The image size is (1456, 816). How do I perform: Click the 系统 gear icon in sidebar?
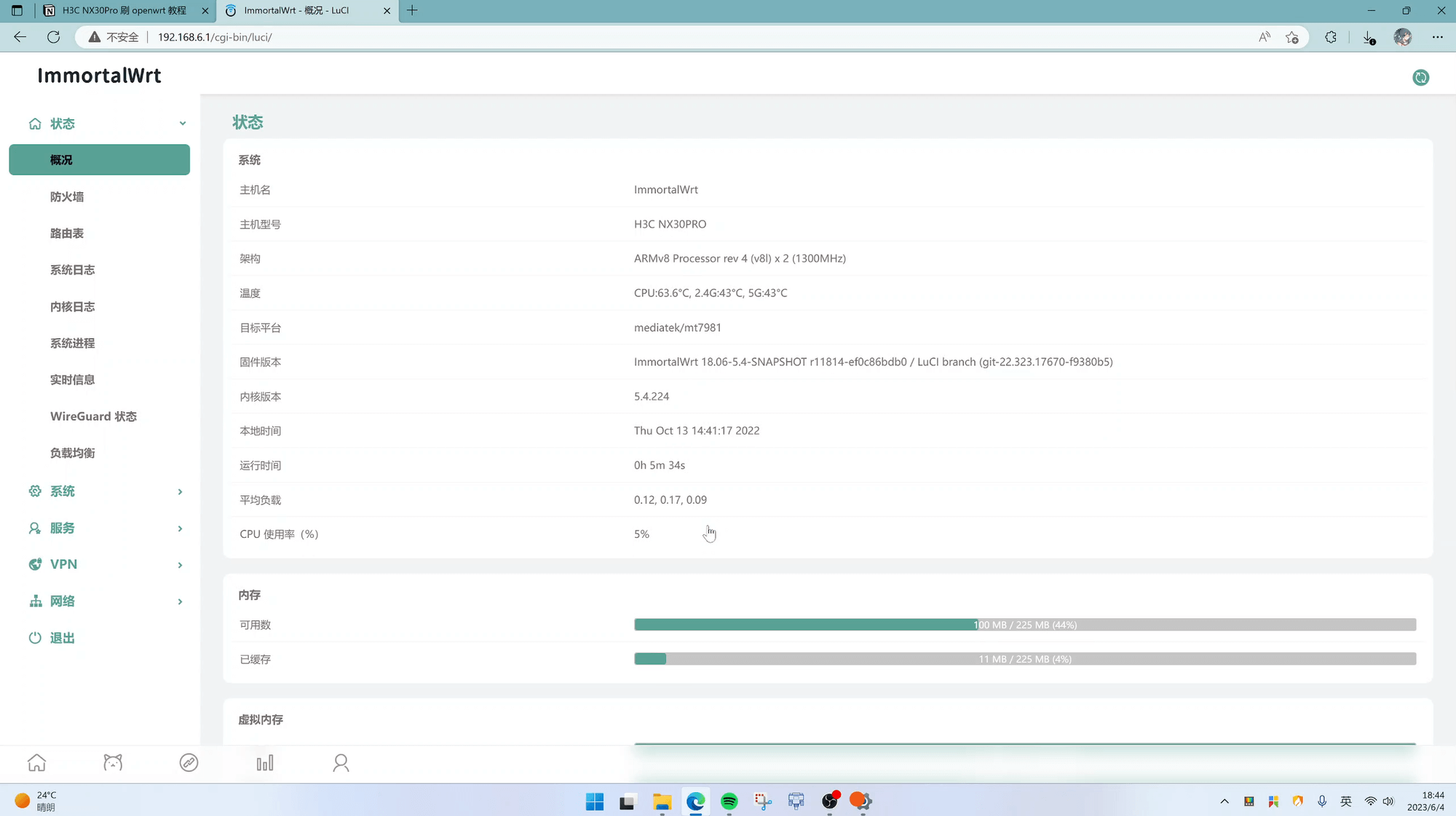coord(35,491)
